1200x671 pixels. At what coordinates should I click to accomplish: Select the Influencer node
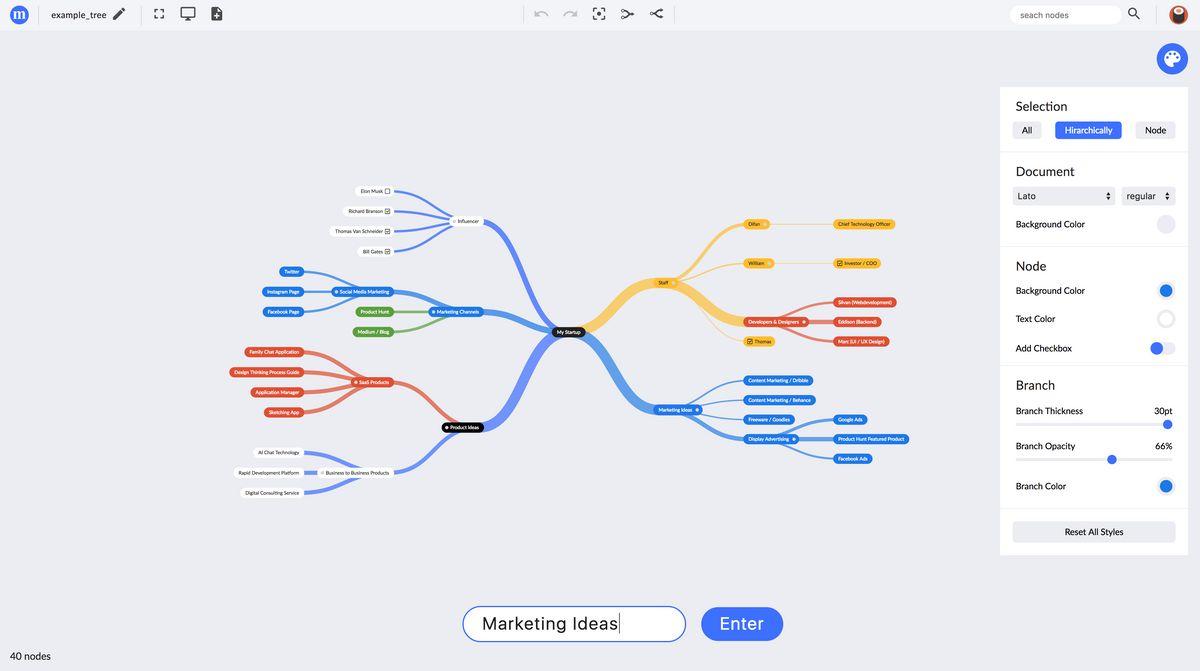pos(467,221)
